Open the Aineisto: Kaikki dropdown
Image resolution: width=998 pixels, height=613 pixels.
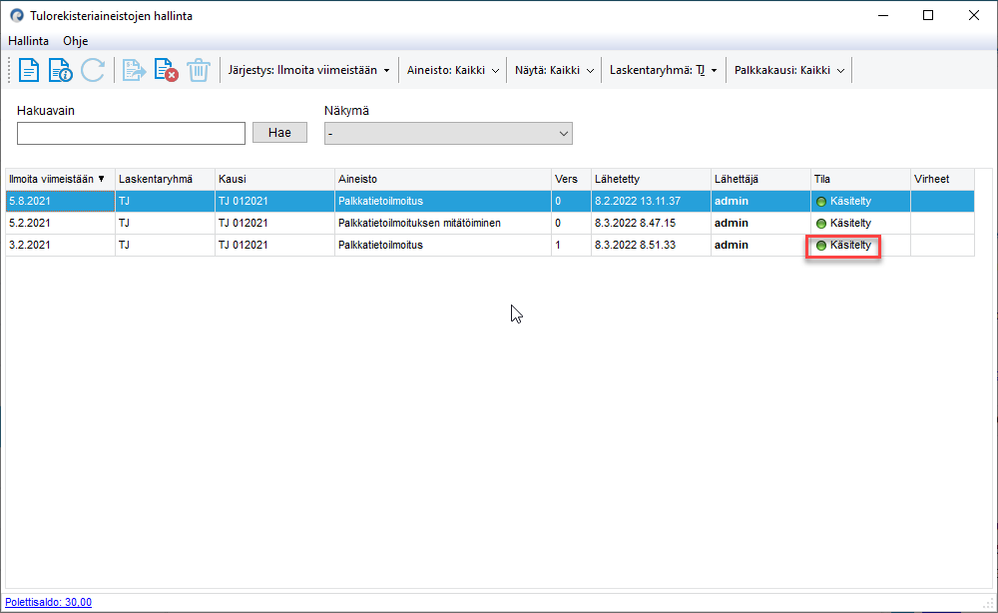pyautogui.click(x=453, y=70)
